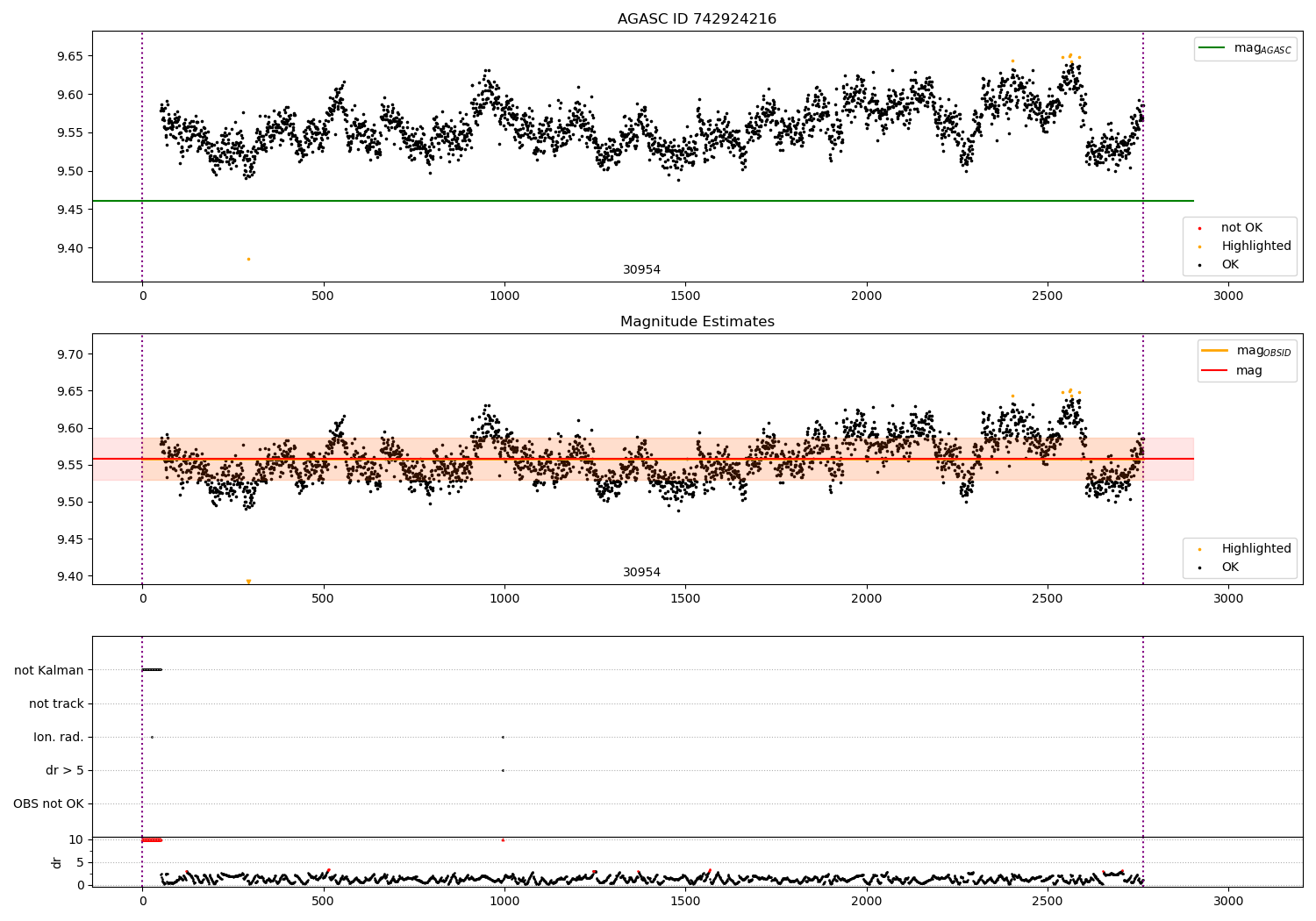Click 'Highlighted' legend entry in middle plot
Screen dimensions: 1316x921
[x=1245, y=548]
